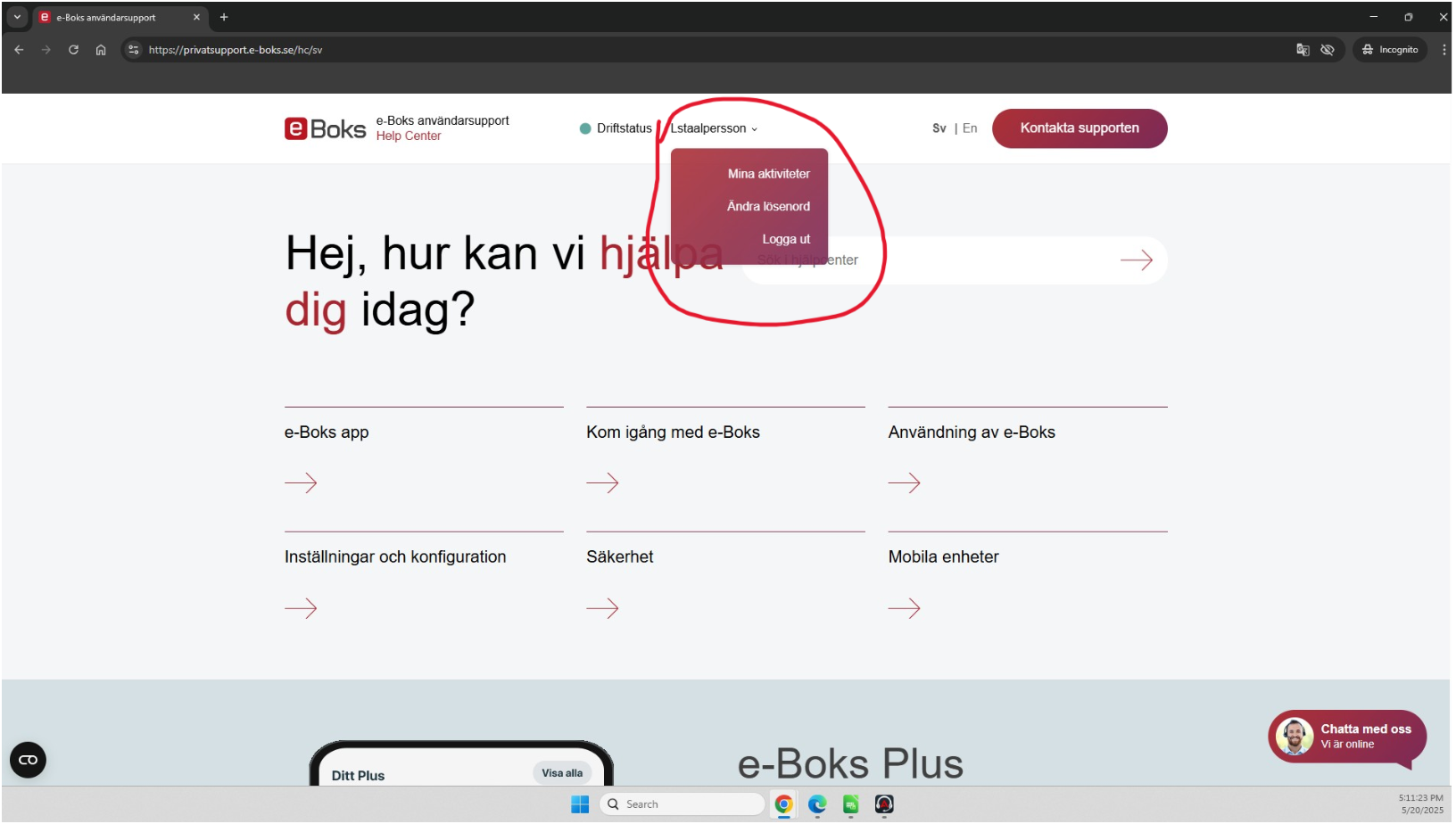Click the taskbar clock and date
Viewport: 1456px width, 824px height.
click(x=1421, y=805)
